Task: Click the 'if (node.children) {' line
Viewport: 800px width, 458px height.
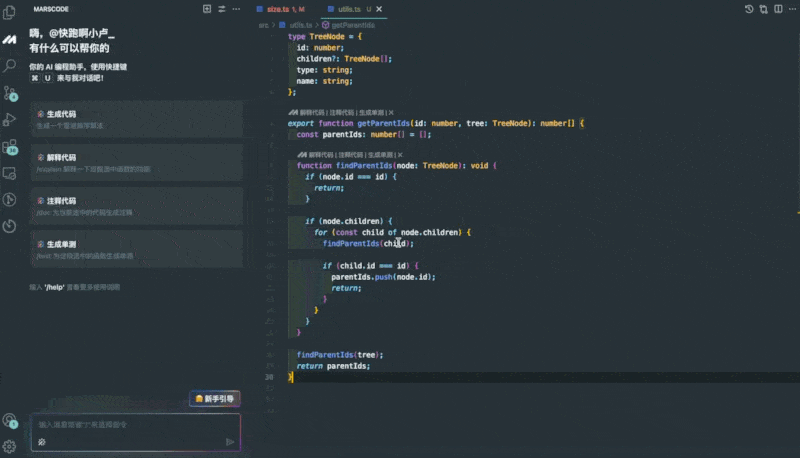Action: pyautogui.click(x=349, y=221)
